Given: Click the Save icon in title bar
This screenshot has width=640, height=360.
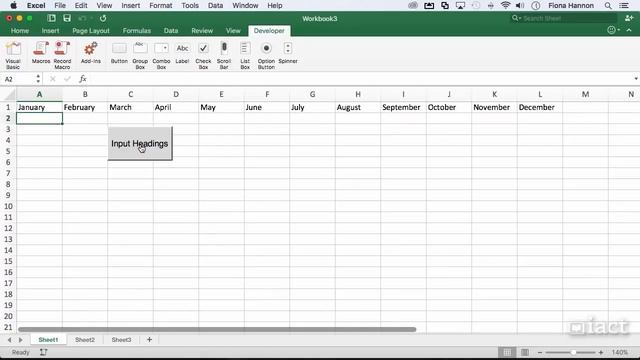Looking at the screenshot, I should coord(67,18).
